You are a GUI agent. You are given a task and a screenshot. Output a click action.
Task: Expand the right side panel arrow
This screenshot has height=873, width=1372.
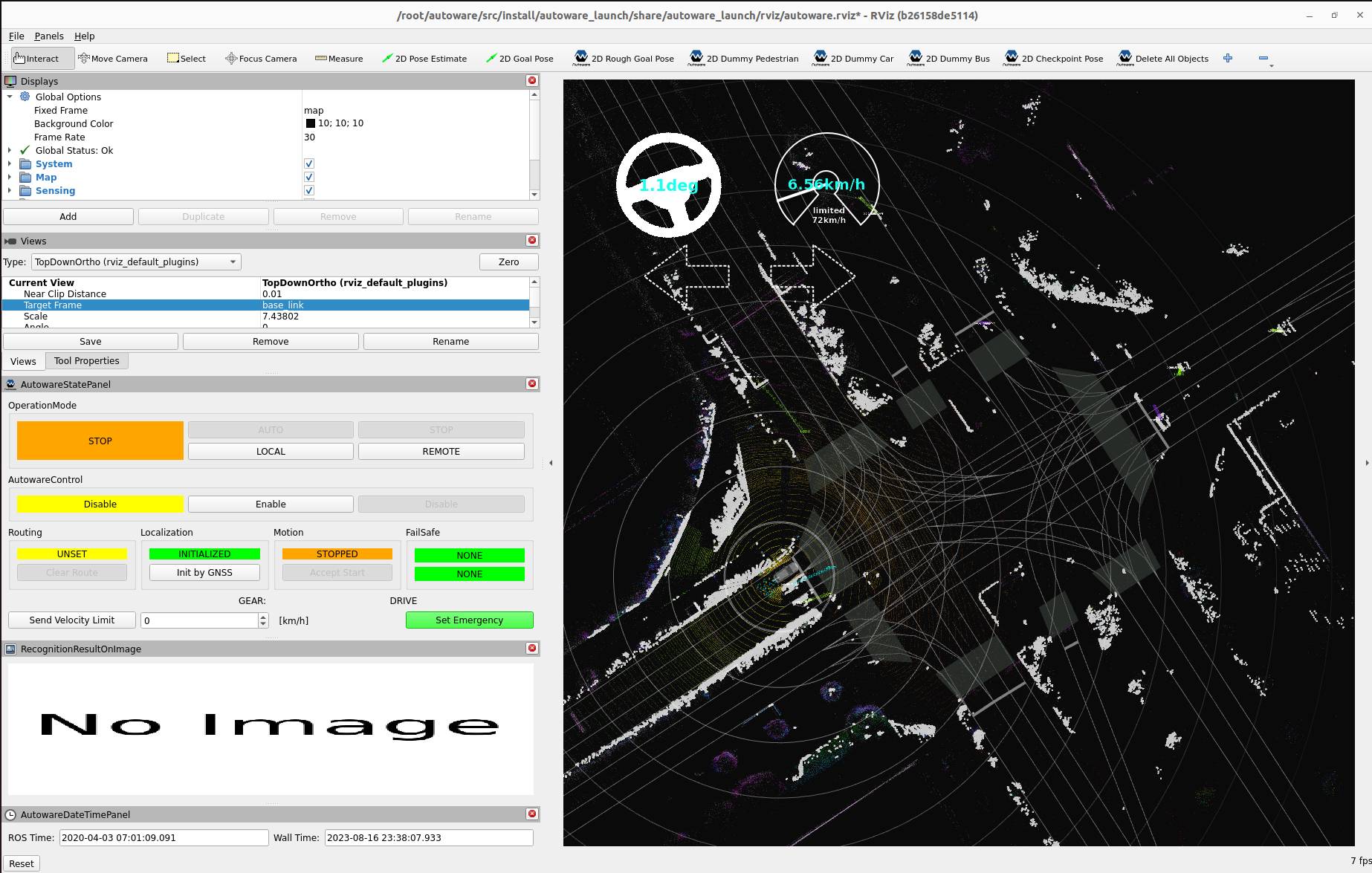(1367, 463)
